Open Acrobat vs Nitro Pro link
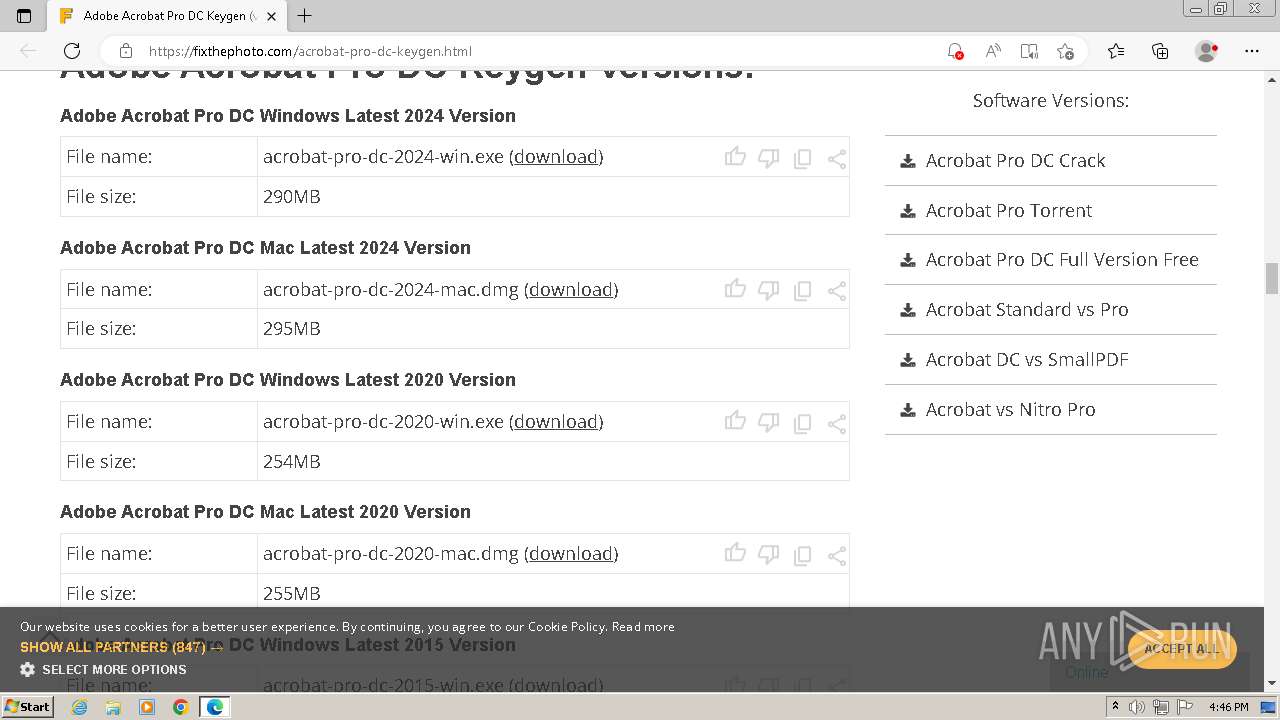Viewport: 1280px width, 720px height. [1010, 409]
